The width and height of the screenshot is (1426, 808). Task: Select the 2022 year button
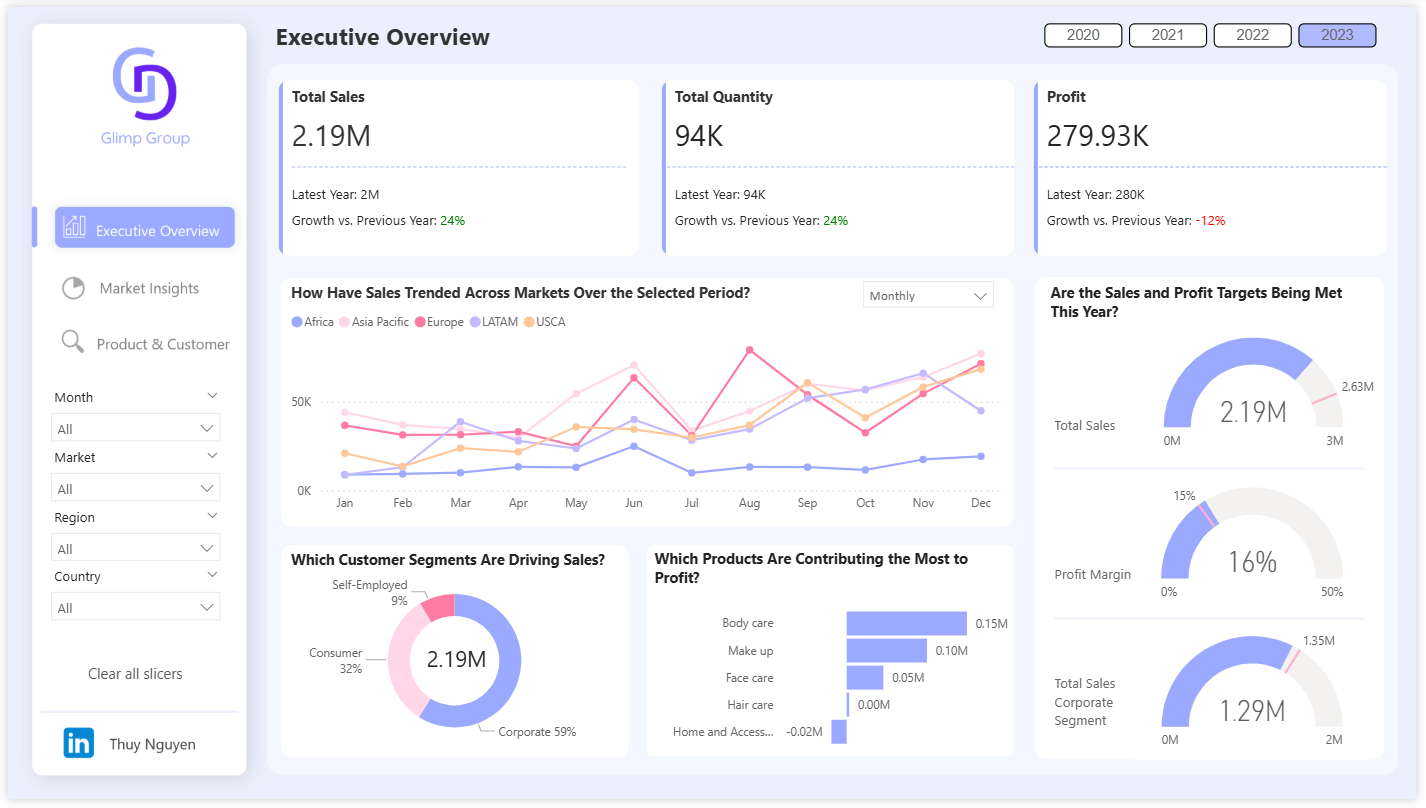pyautogui.click(x=1252, y=35)
